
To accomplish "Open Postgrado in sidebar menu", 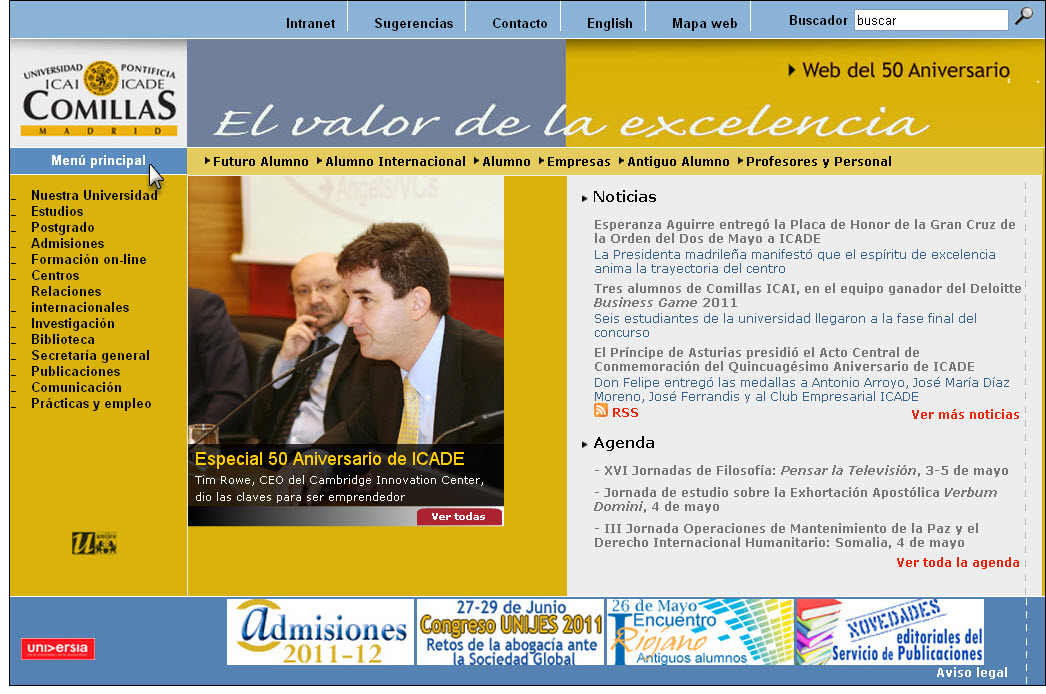I will [x=63, y=228].
